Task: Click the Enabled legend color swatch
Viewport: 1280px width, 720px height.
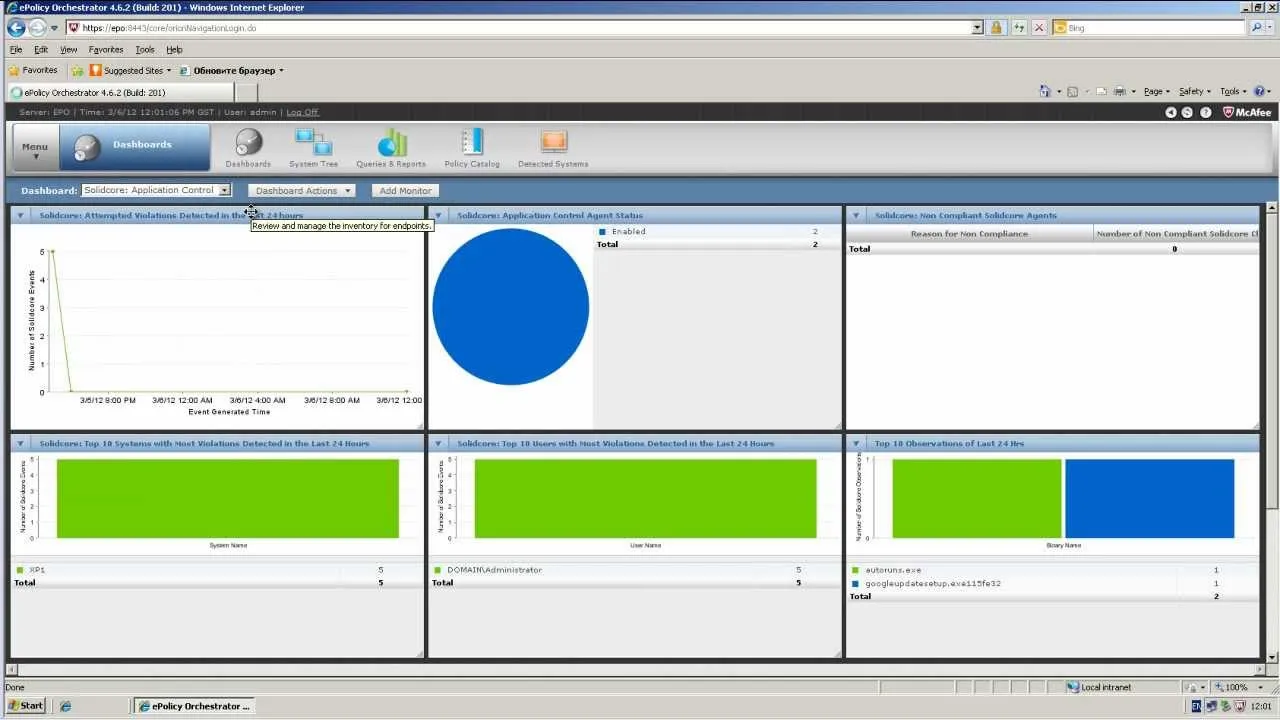Action: pos(603,232)
